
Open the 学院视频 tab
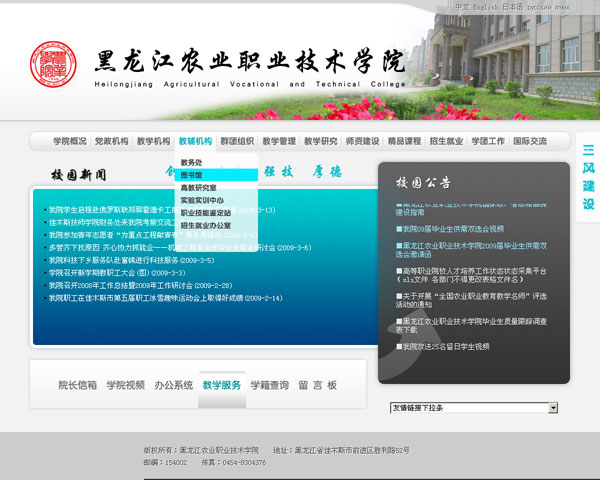click(126, 385)
